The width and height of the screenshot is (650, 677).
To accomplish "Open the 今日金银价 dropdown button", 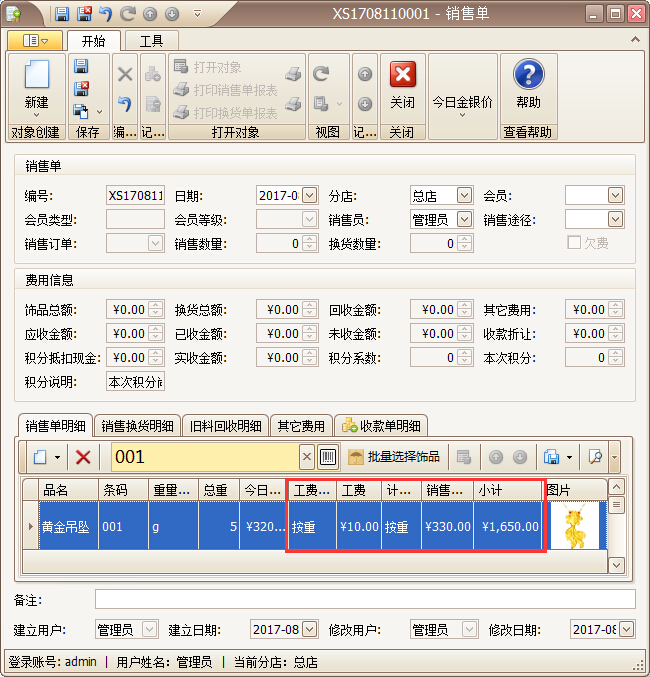I will tap(462, 104).
